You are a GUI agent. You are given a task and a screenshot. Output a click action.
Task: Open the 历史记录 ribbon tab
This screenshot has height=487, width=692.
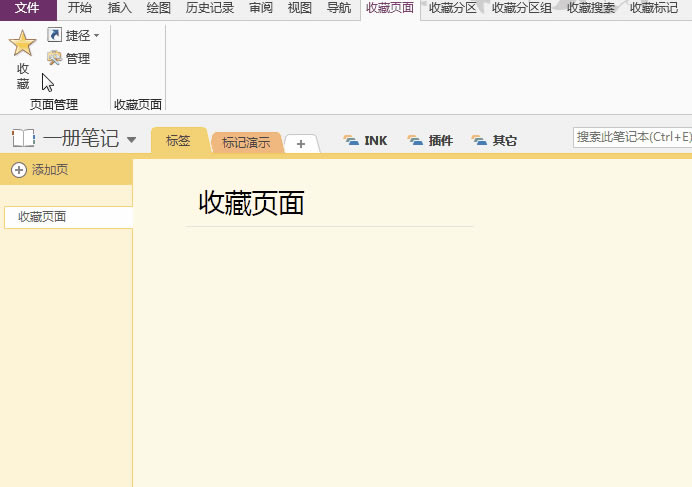point(210,8)
